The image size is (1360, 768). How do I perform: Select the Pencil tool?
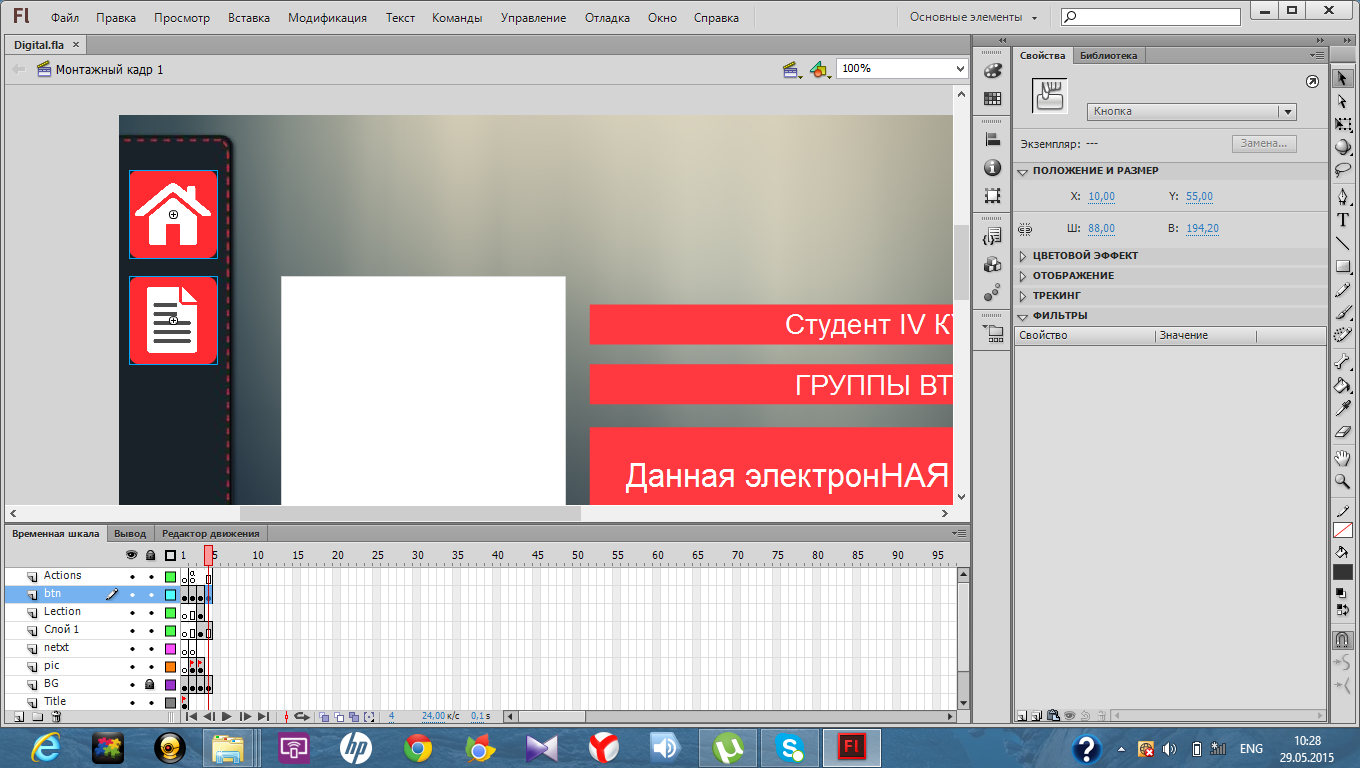(x=1343, y=289)
